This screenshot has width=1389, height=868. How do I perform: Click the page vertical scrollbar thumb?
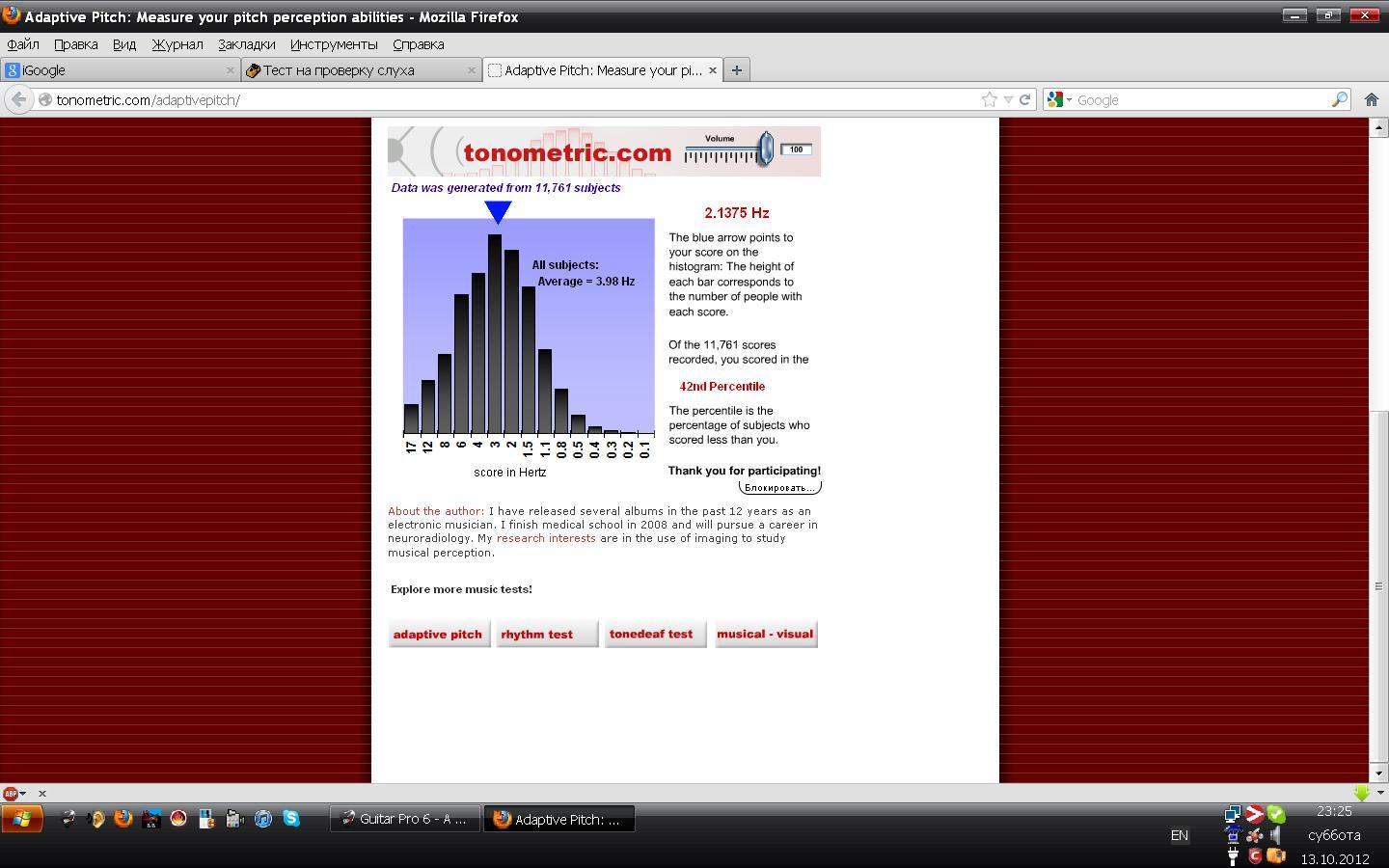pyautogui.click(x=1380, y=586)
